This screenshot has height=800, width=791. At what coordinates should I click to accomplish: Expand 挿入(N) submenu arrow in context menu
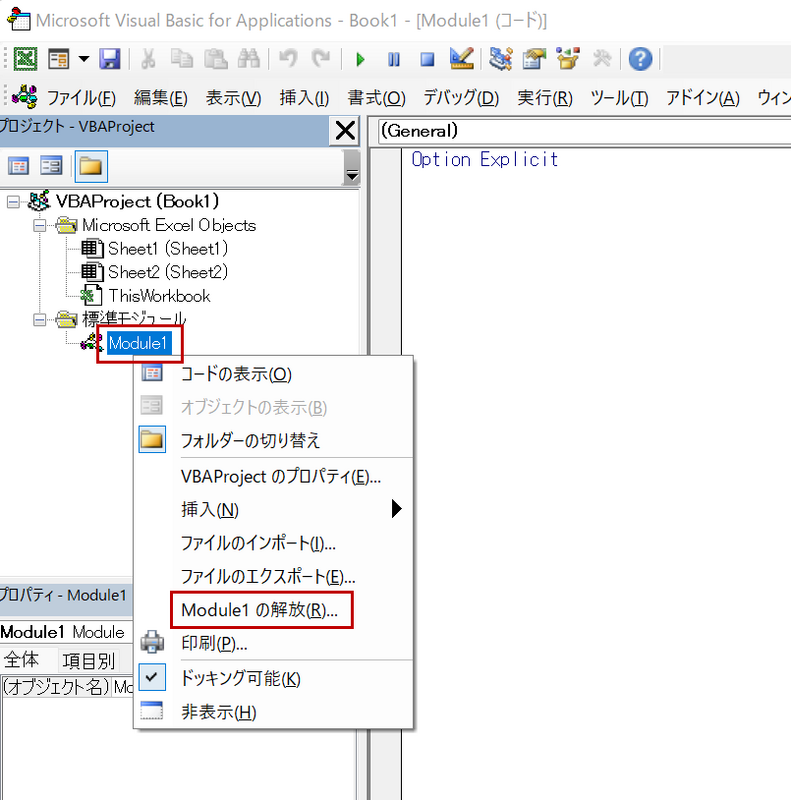coord(396,509)
